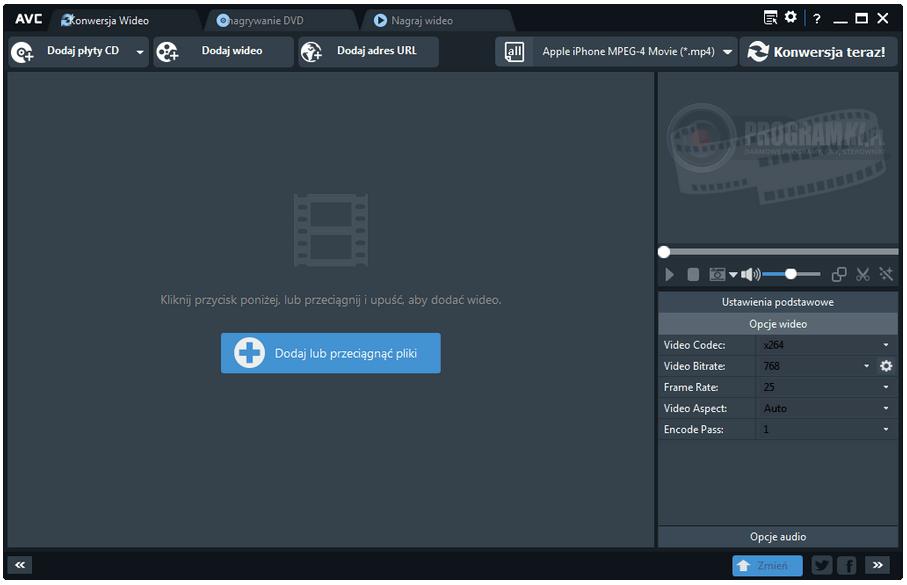Collapse left panel with double-arrow button

[20, 565]
